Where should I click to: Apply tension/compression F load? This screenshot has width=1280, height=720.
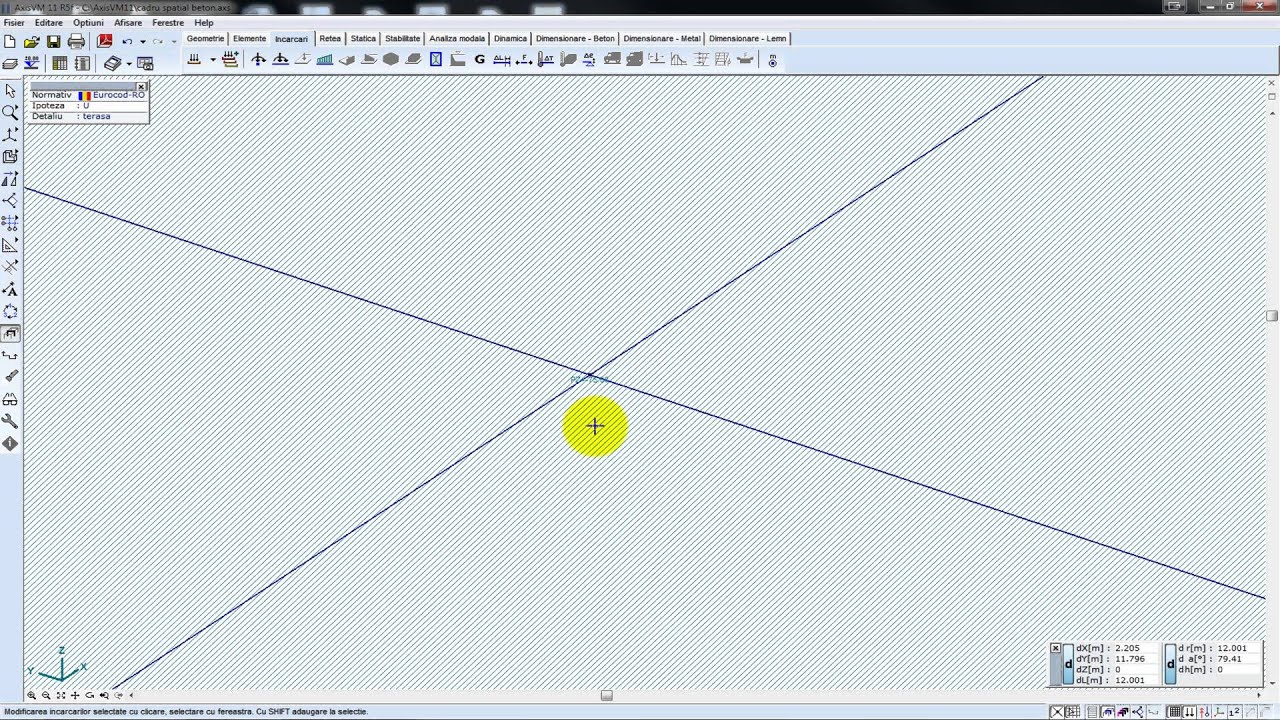[523, 60]
